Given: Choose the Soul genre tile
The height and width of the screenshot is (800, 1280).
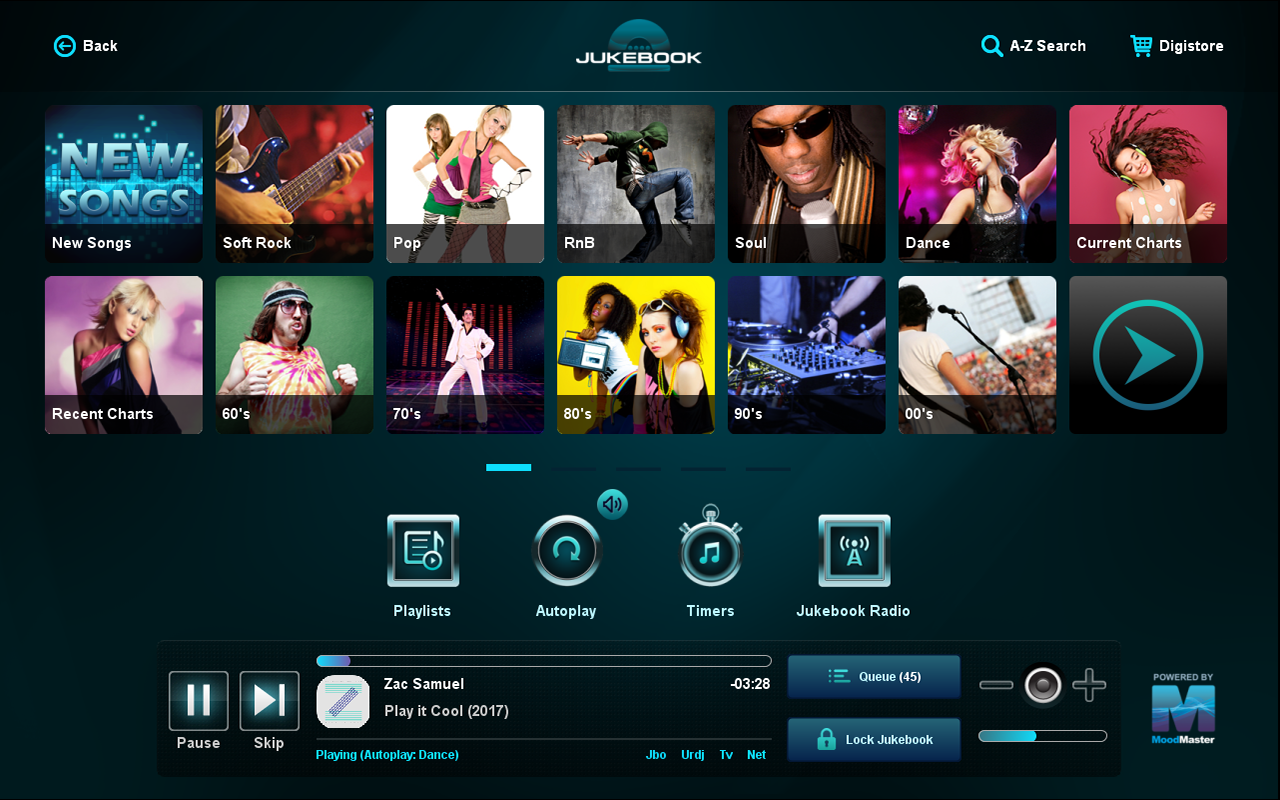Looking at the screenshot, I should click(807, 184).
